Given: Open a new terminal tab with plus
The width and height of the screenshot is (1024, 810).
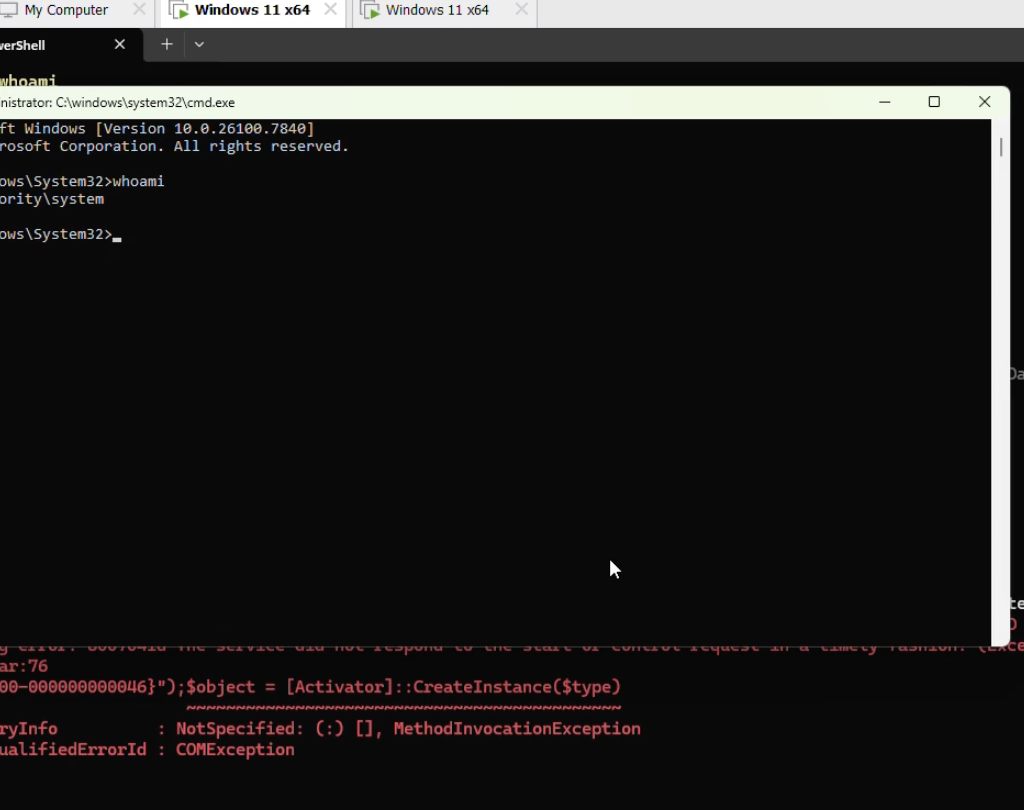Looking at the screenshot, I should 167,44.
